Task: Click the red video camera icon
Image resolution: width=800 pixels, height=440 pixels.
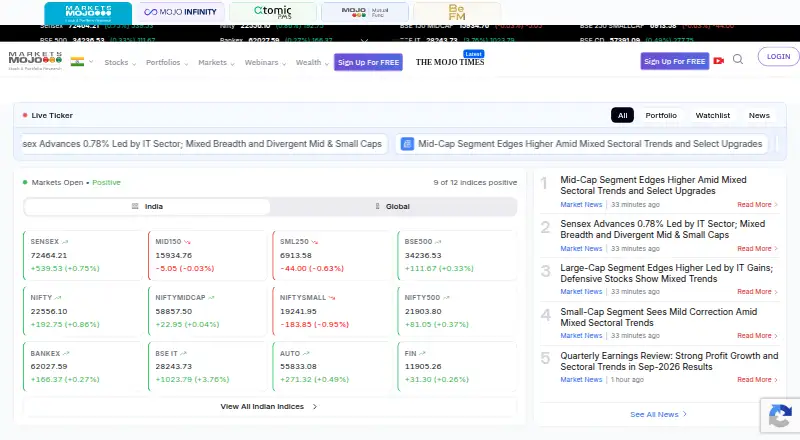Action: tap(719, 61)
